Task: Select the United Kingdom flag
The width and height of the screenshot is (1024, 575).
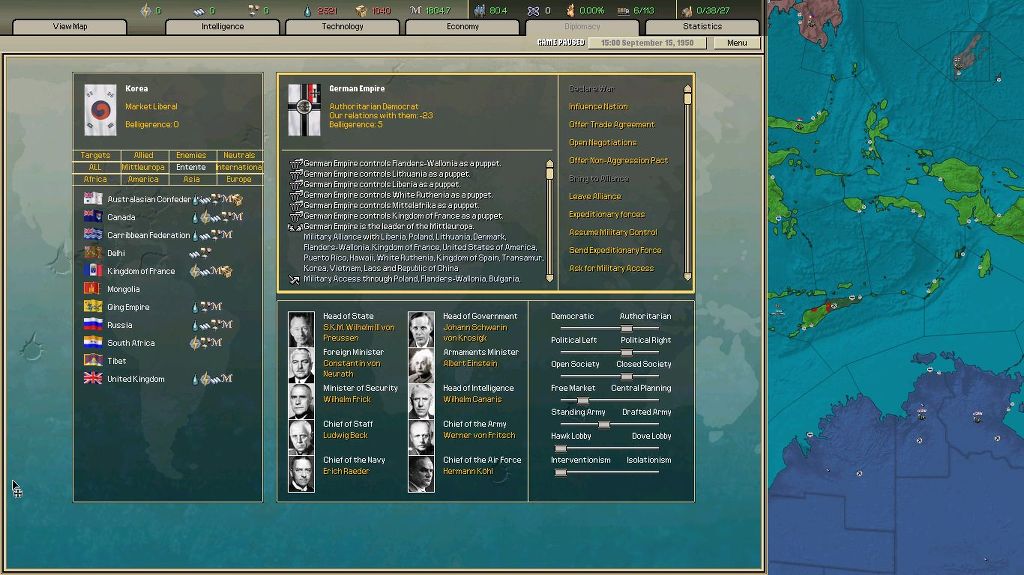Action: click(93, 378)
